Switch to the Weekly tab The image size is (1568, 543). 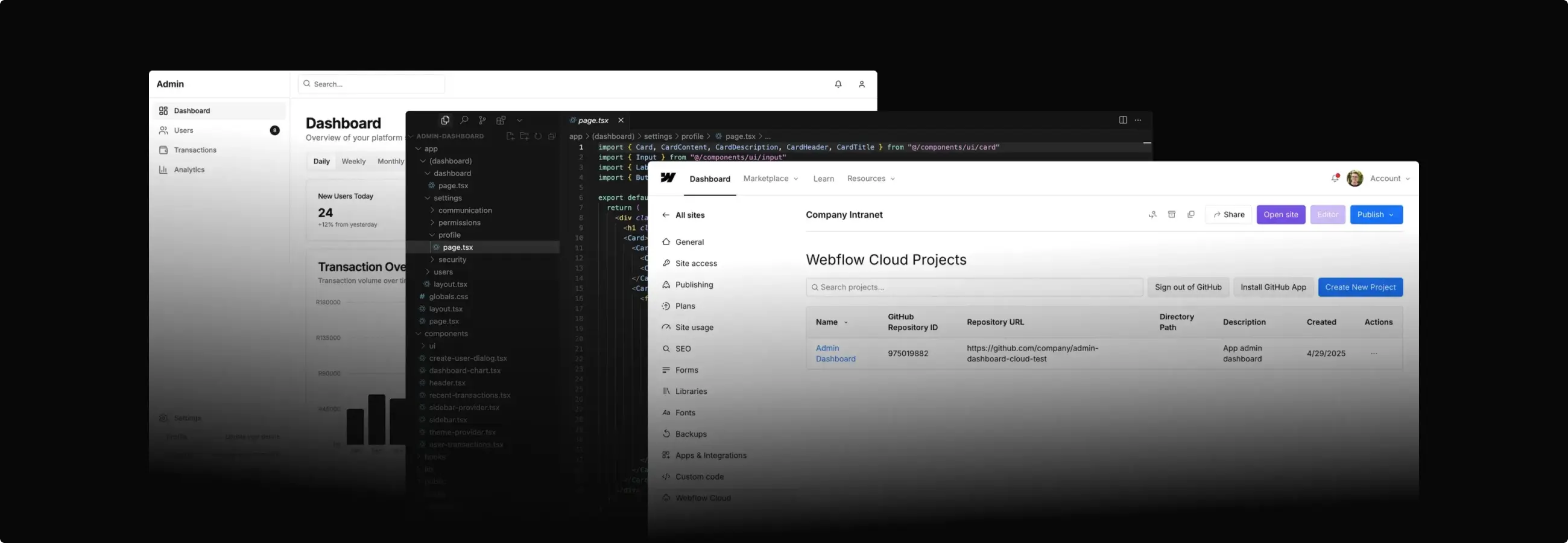(x=353, y=161)
